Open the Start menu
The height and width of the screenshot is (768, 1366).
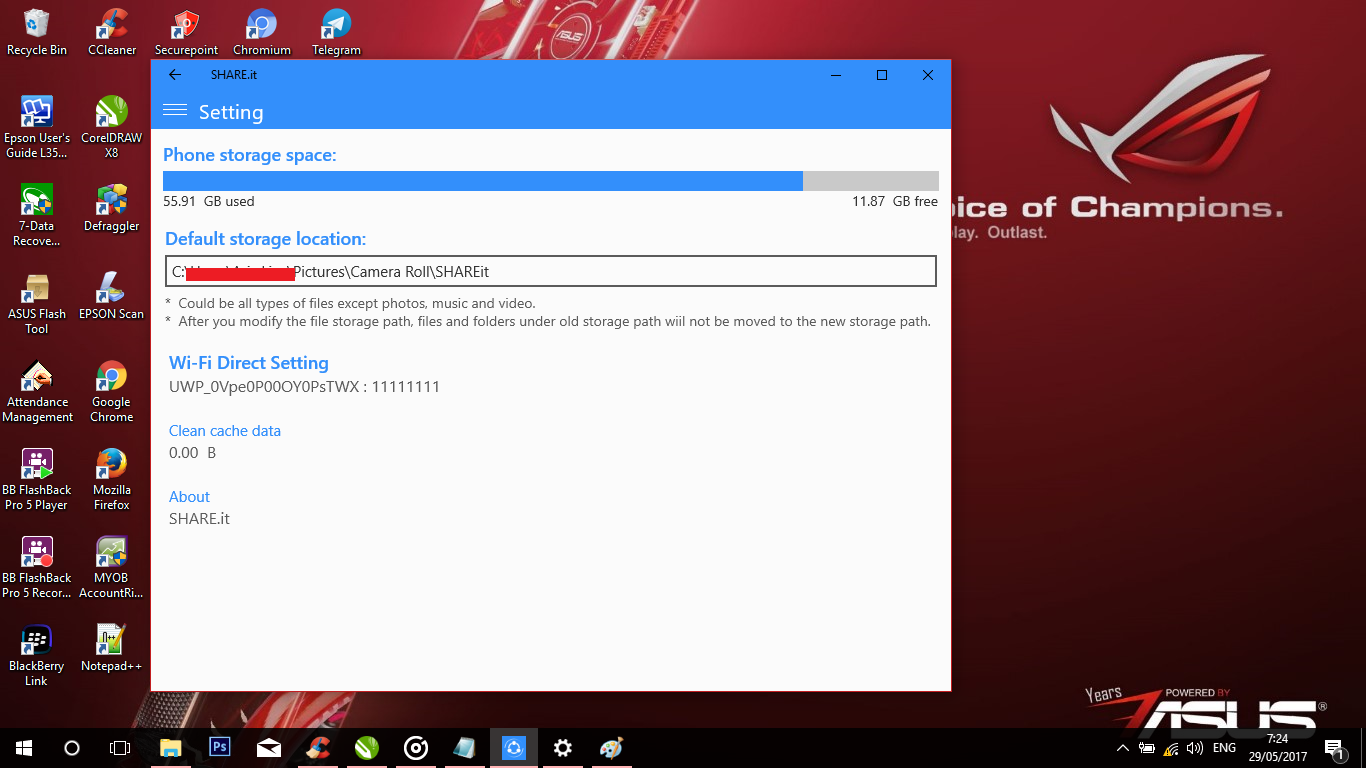[x=21, y=747]
